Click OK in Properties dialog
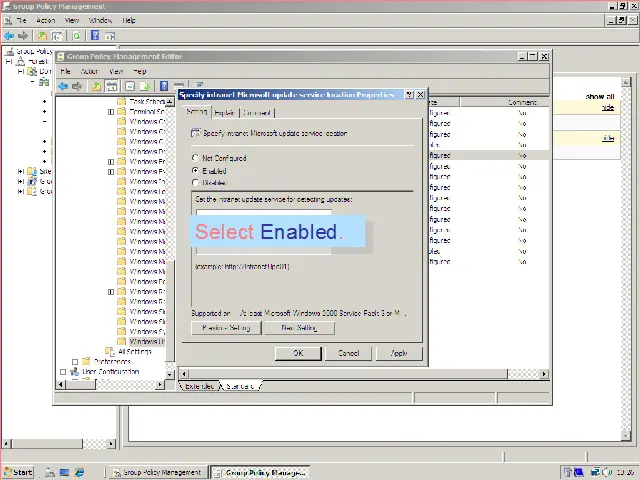 click(x=298, y=353)
